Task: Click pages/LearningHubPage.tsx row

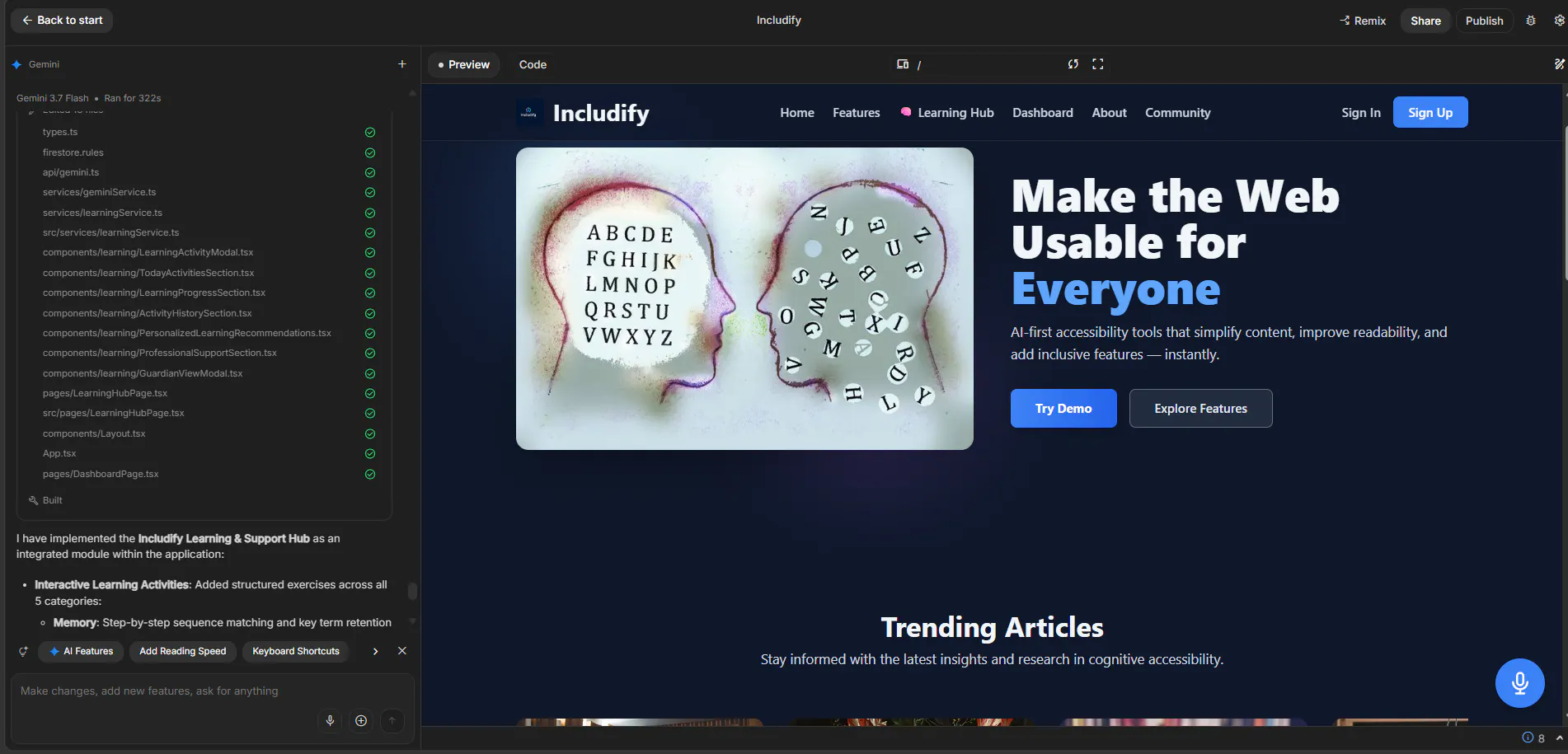Action: tap(105, 394)
